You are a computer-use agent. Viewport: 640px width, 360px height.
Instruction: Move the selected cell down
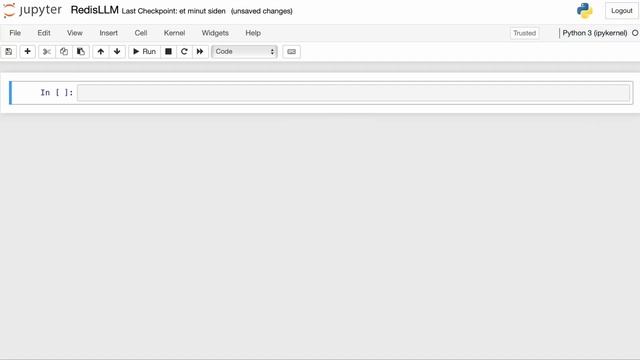117,51
